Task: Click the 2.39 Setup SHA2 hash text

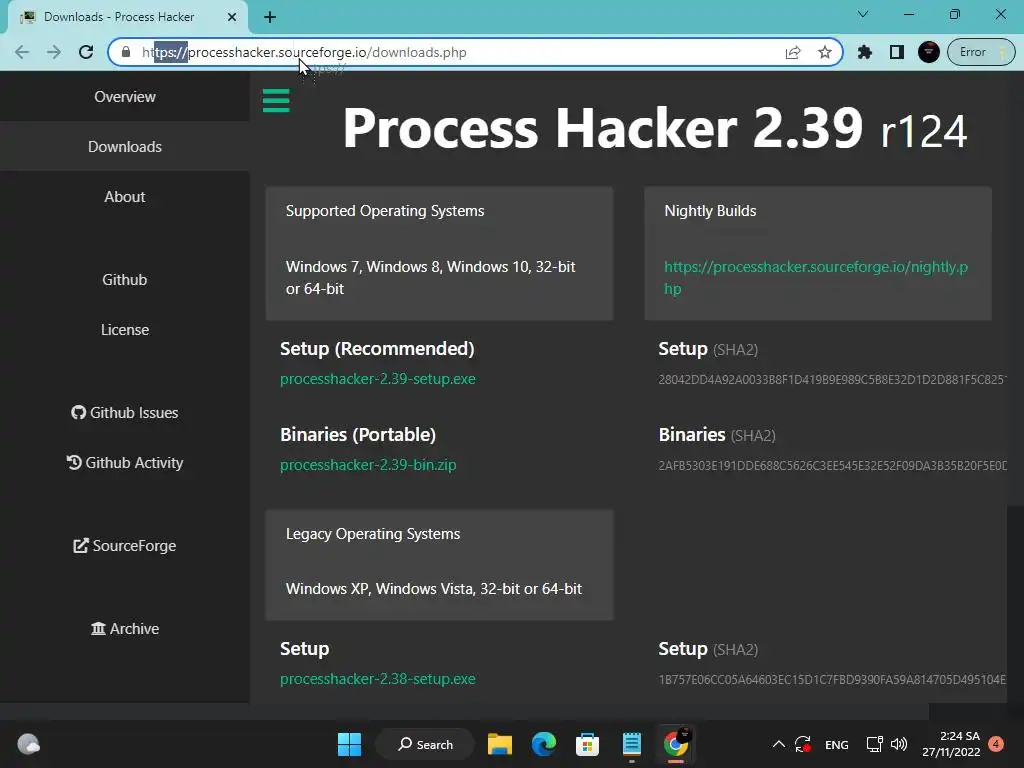Action: coord(832,379)
